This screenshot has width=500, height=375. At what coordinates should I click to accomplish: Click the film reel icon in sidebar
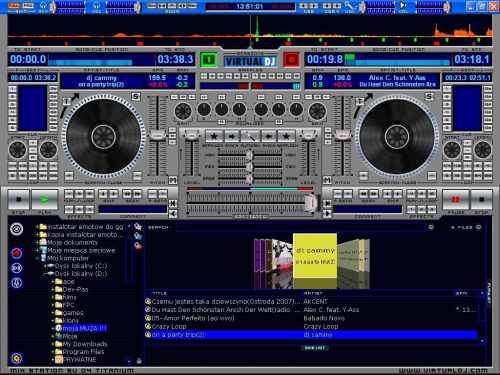coord(17,268)
